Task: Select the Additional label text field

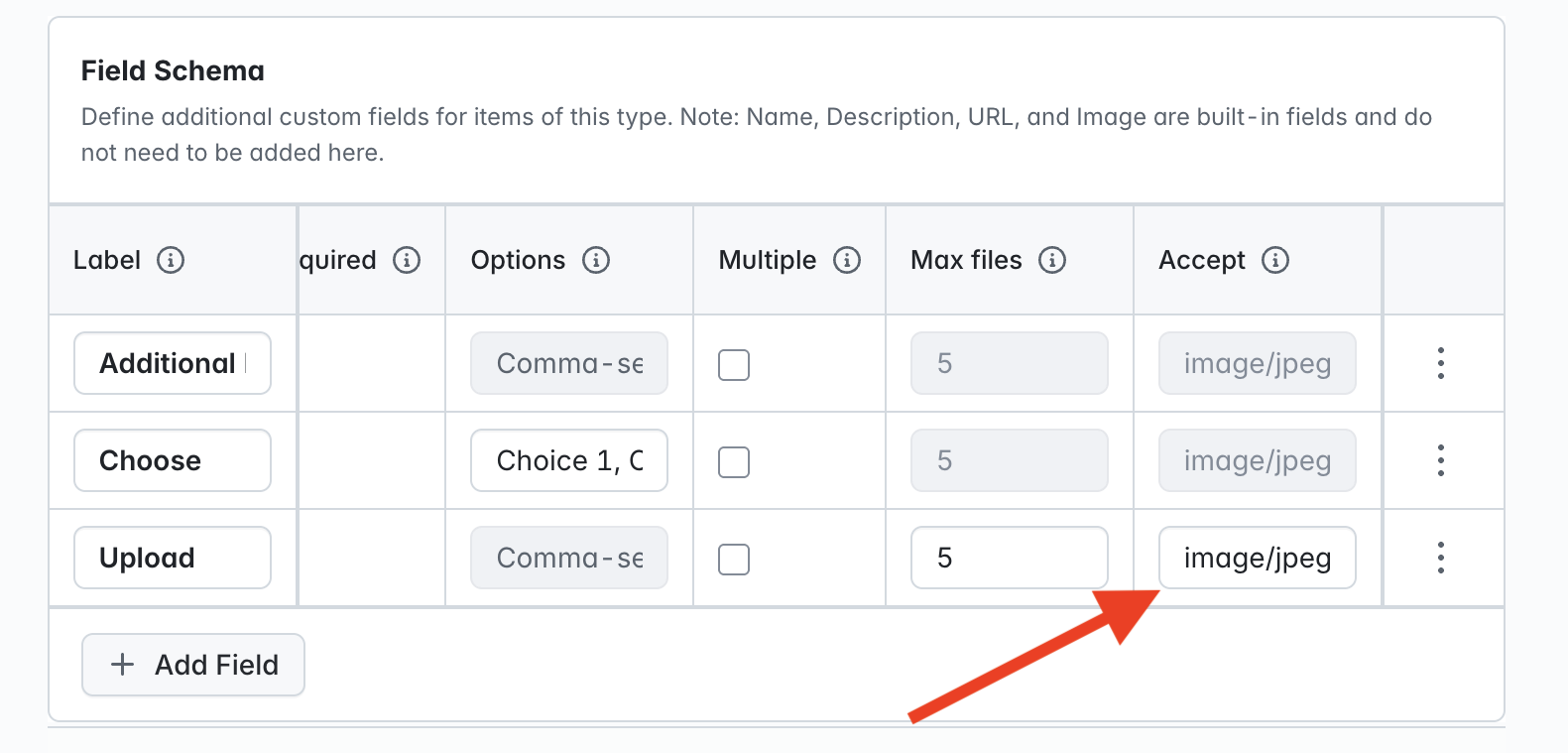Action: tap(173, 363)
